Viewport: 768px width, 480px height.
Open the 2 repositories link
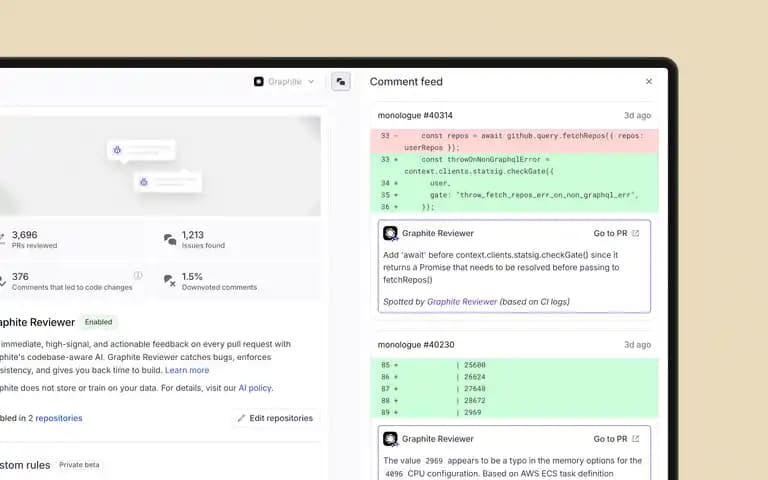pyautogui.click(x=55, y=418)
